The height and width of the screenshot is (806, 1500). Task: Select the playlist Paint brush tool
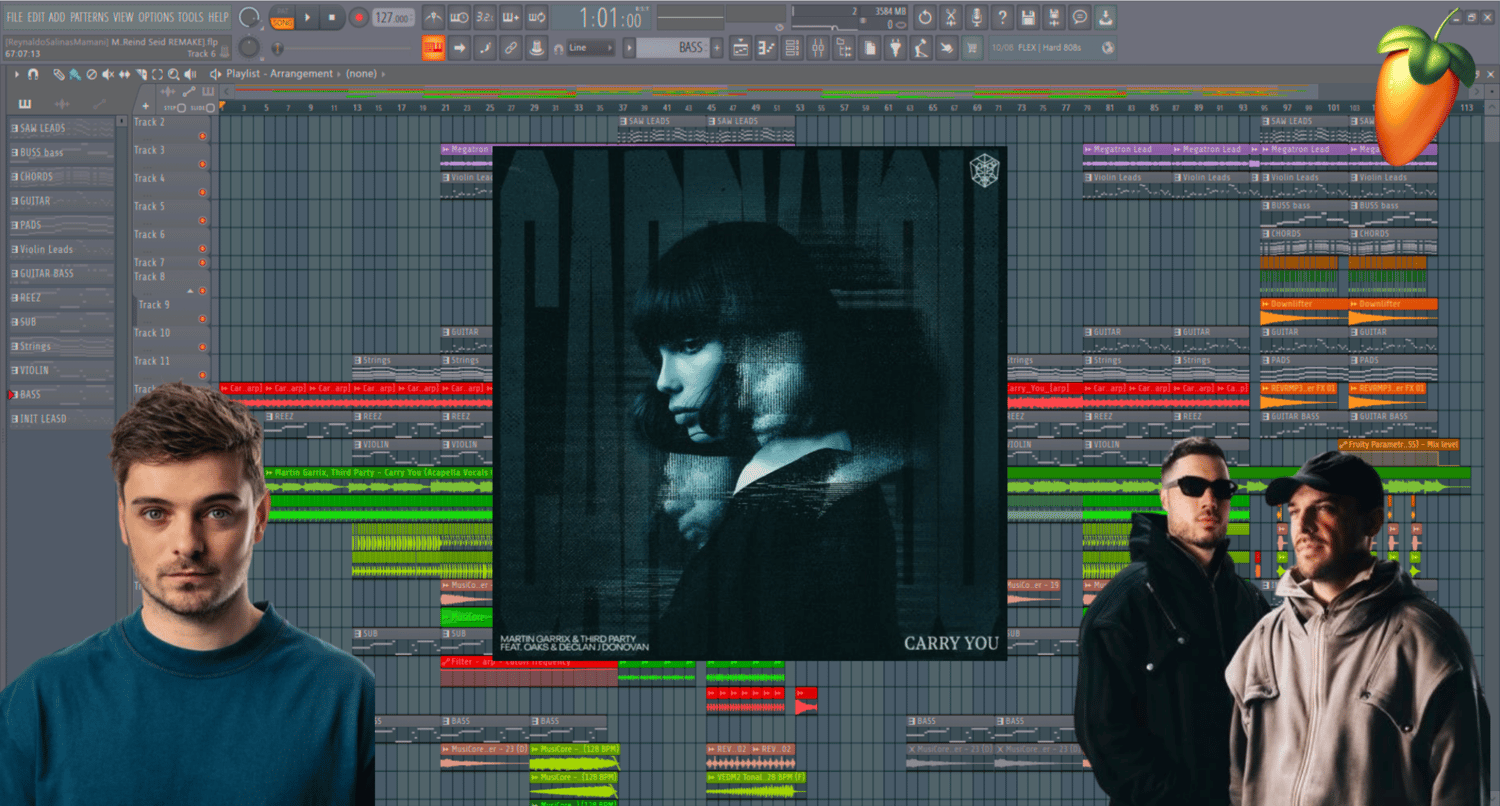click(x=75, y=74)
